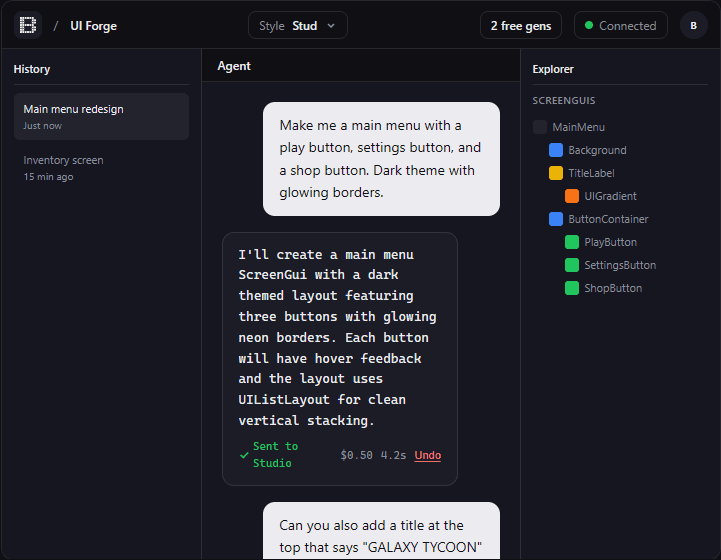This screenshot has width=721, height=560.
Task: Click the 2 free gens button
Action: 521,25
